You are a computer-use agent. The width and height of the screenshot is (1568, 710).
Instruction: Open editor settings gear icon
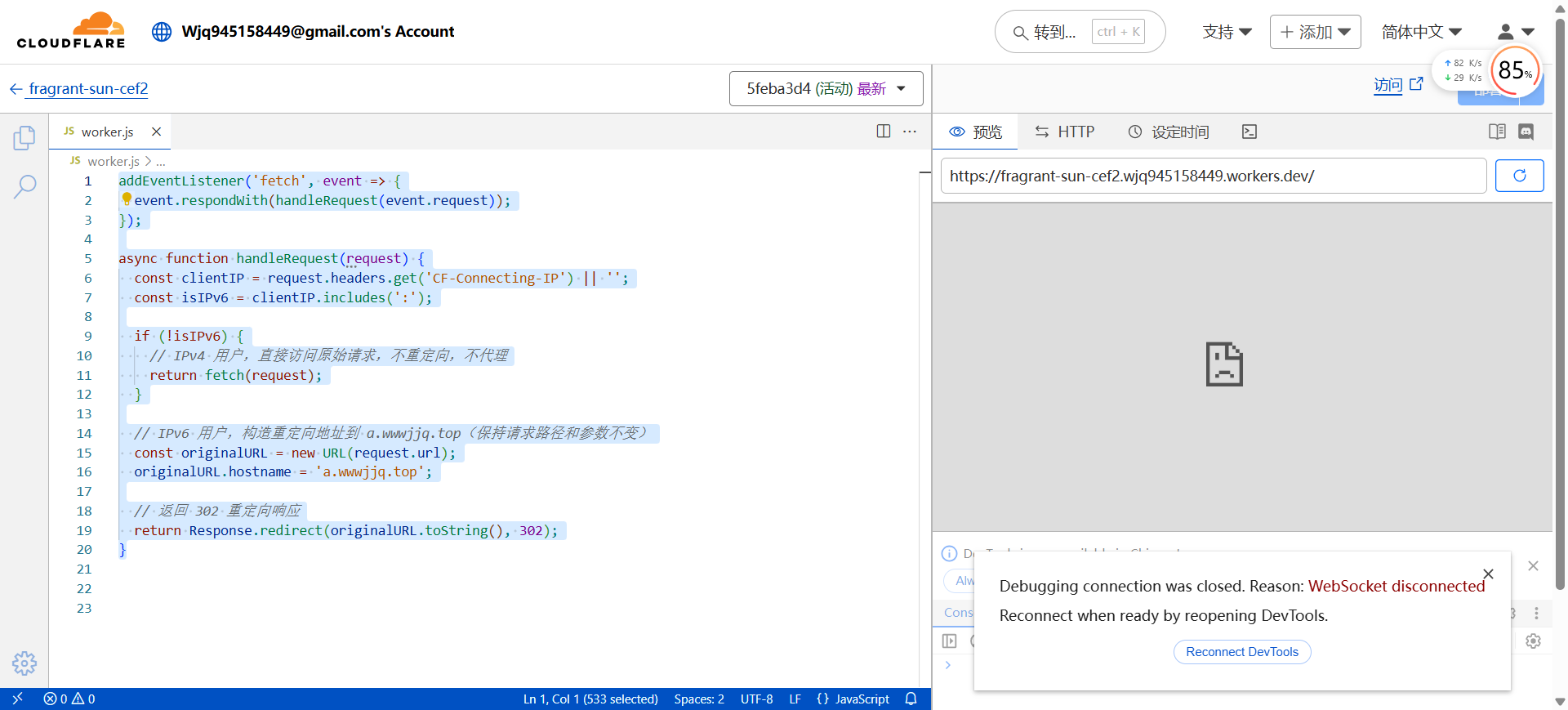tap(24, 663)
